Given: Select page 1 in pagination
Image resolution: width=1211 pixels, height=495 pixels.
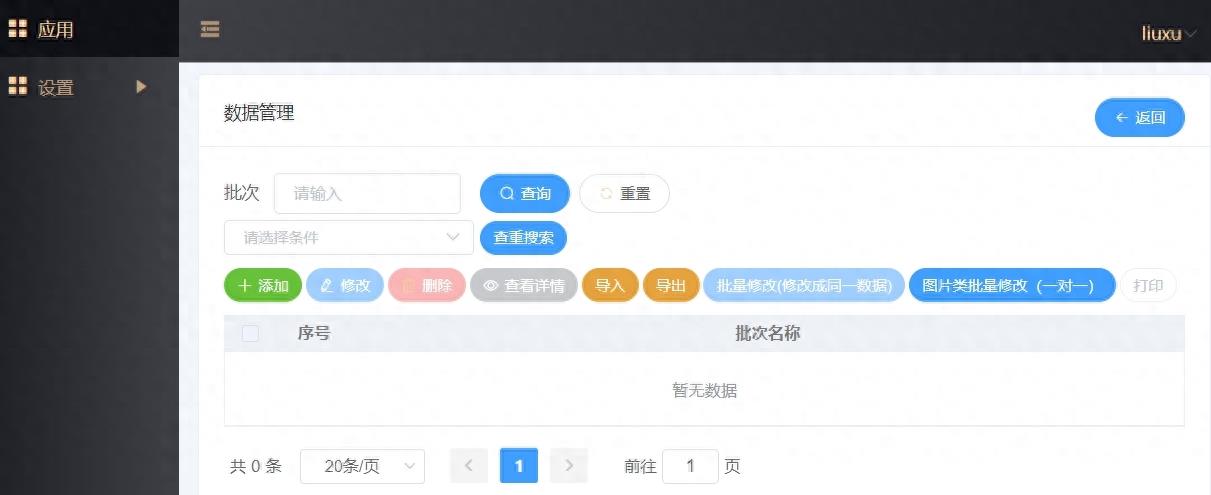Looking at the screenshot, I should coord(519,466).
